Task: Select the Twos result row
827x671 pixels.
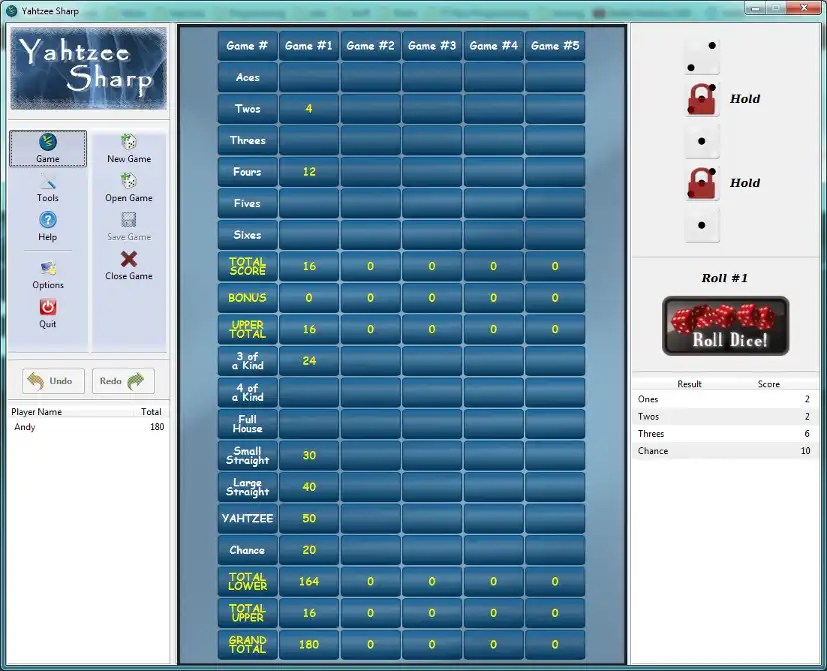Action: 724,417
